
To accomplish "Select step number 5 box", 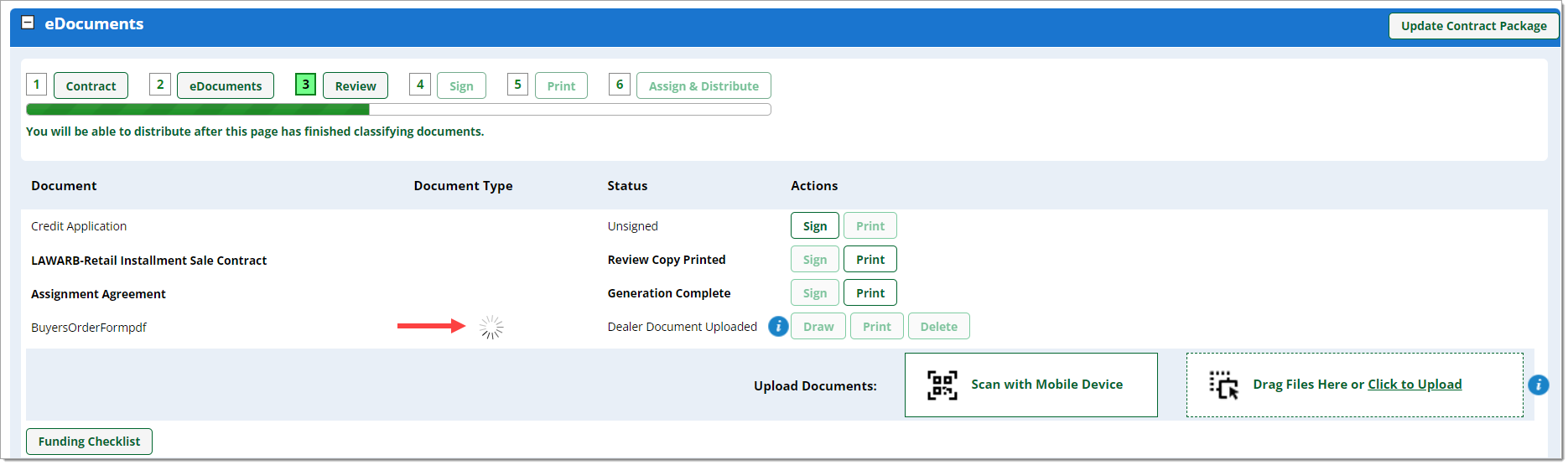I will [517, 85].
